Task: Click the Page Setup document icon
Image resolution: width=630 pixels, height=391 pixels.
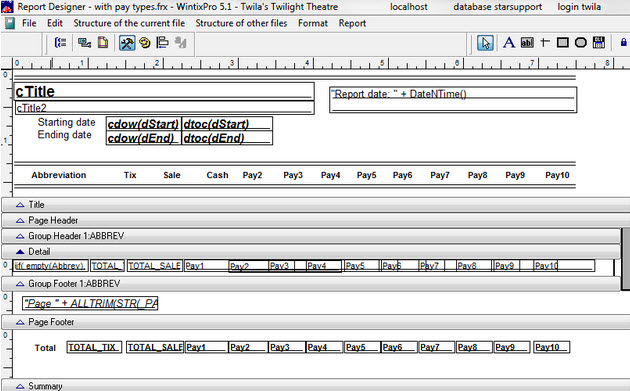Action: (x=103, y=43)
